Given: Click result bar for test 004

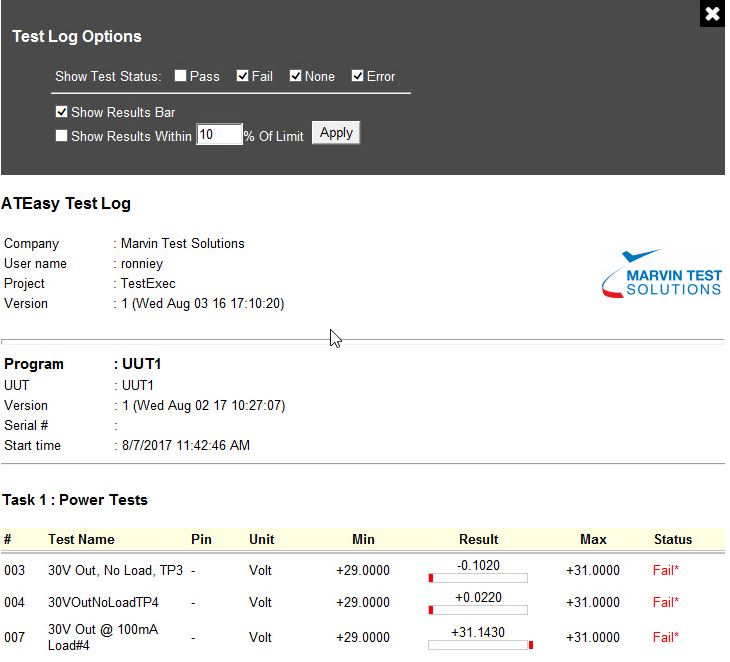Looking at the screenshot, I should click(478, 610).
